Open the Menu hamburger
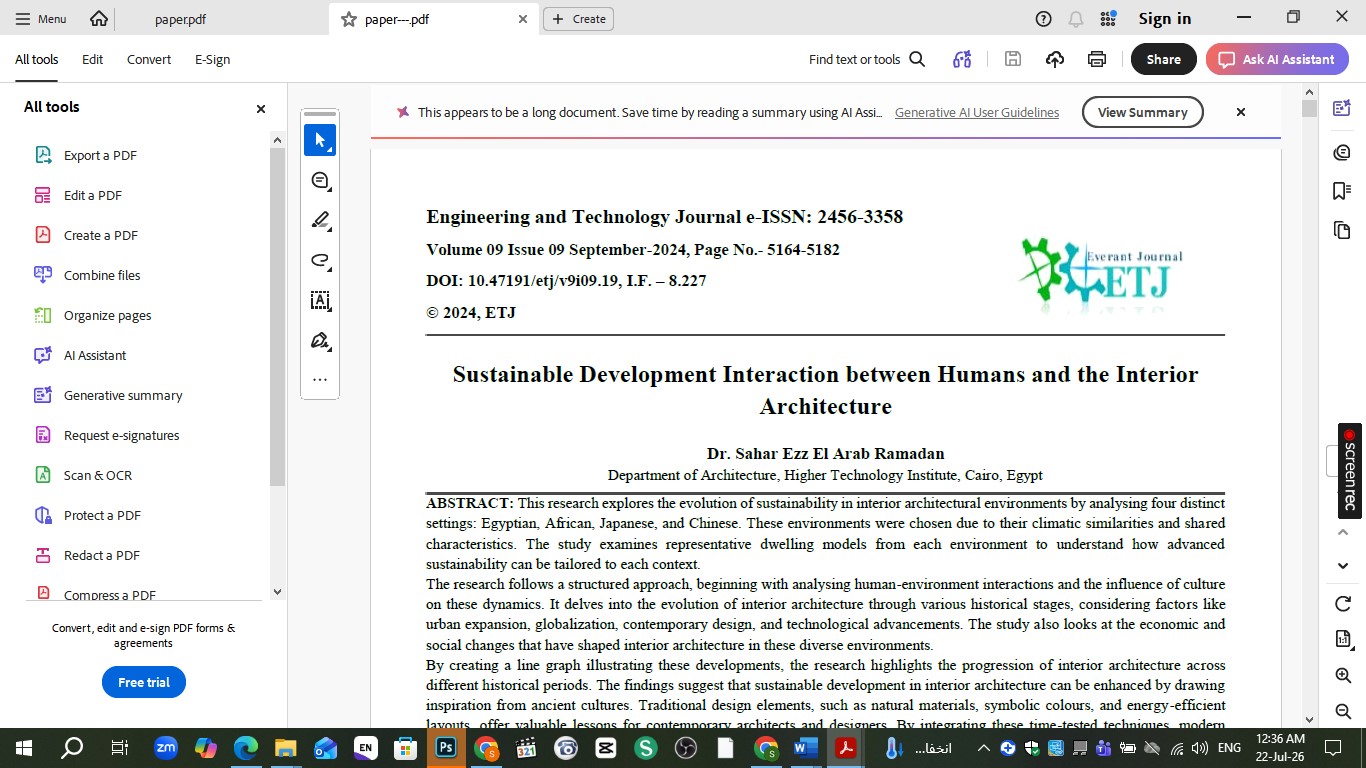The image size is (1366, 768). (41, 18)
